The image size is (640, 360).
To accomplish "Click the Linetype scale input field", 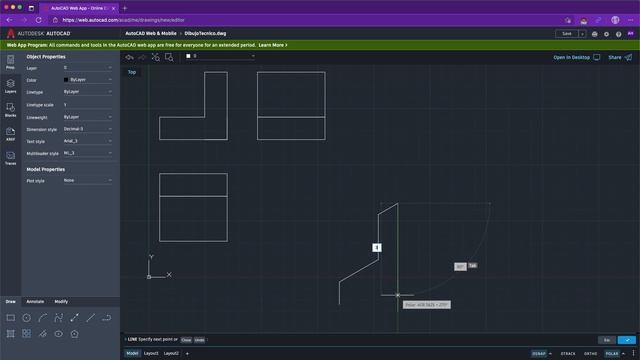I will (88, 104).
